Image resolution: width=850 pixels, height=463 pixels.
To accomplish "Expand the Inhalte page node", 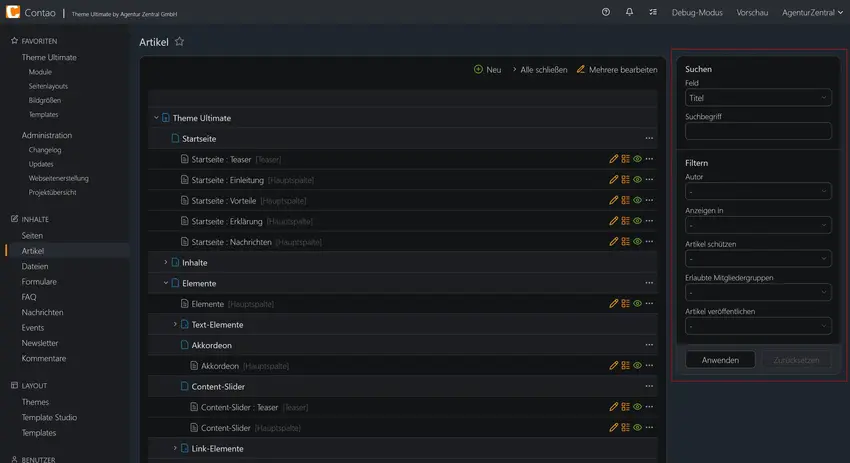I will (x=165, y=262).
